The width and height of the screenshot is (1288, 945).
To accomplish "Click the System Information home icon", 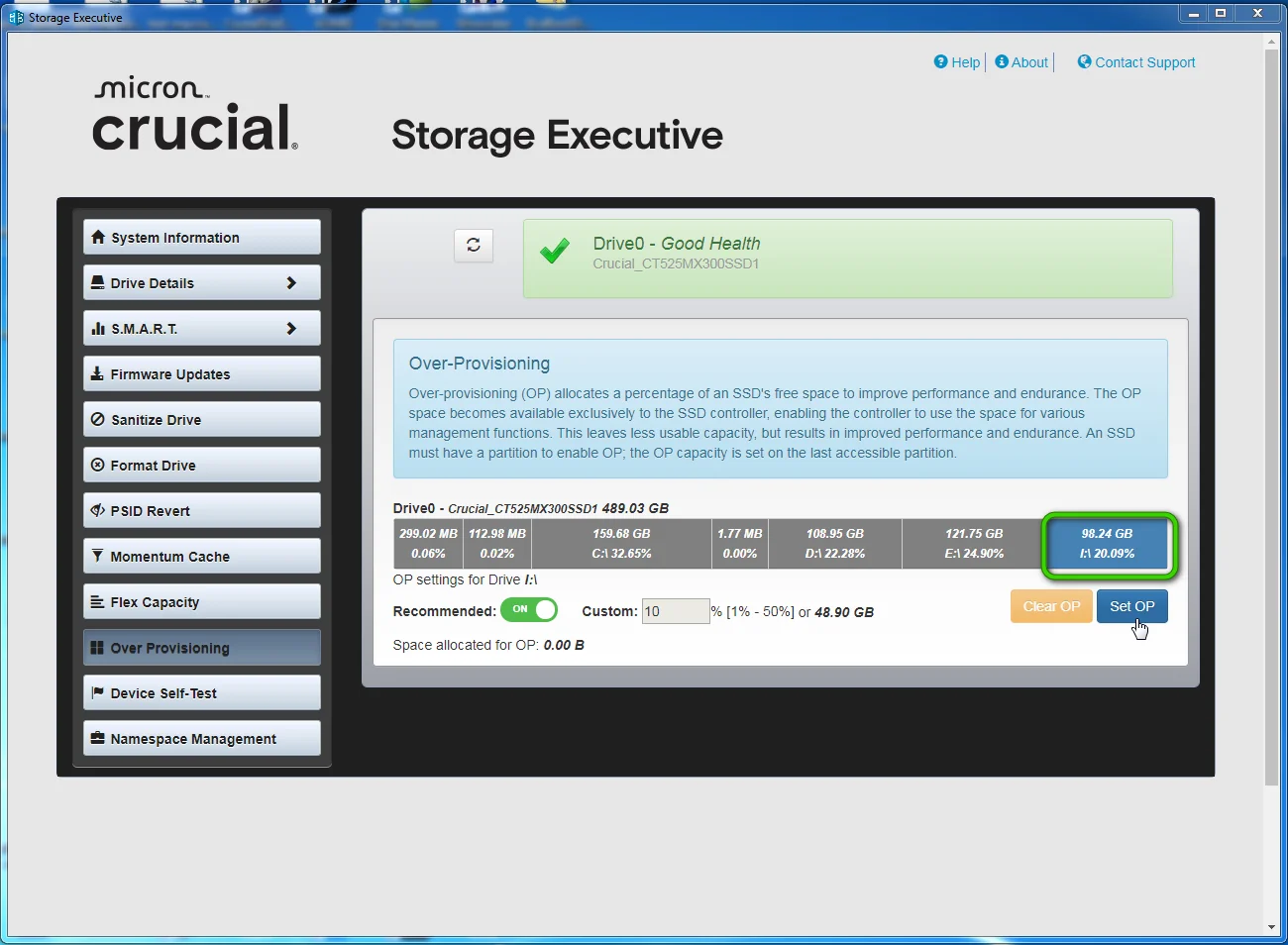I will (98, 238).
